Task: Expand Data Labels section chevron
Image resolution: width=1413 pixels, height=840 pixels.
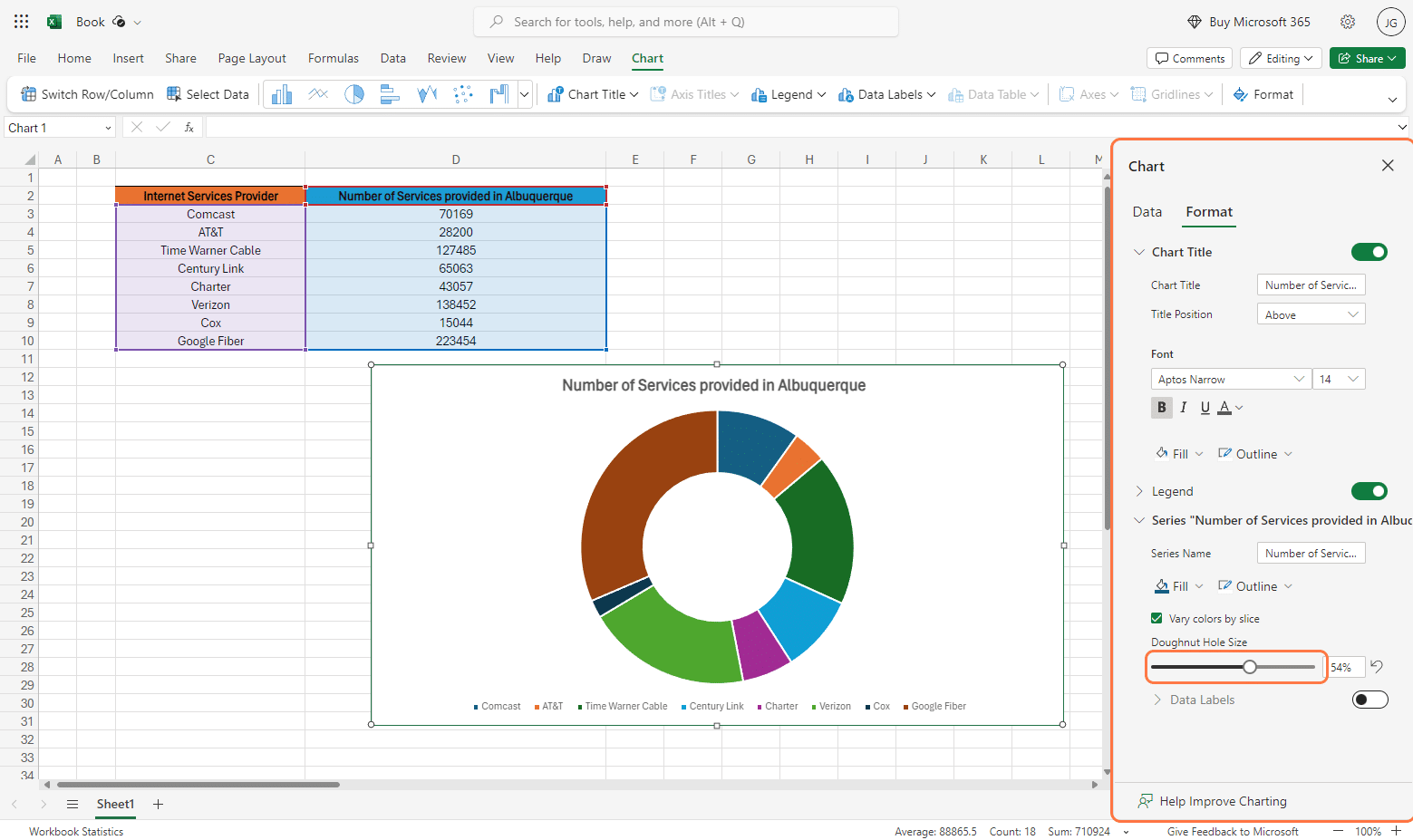Action: (x=1157, y=700)
